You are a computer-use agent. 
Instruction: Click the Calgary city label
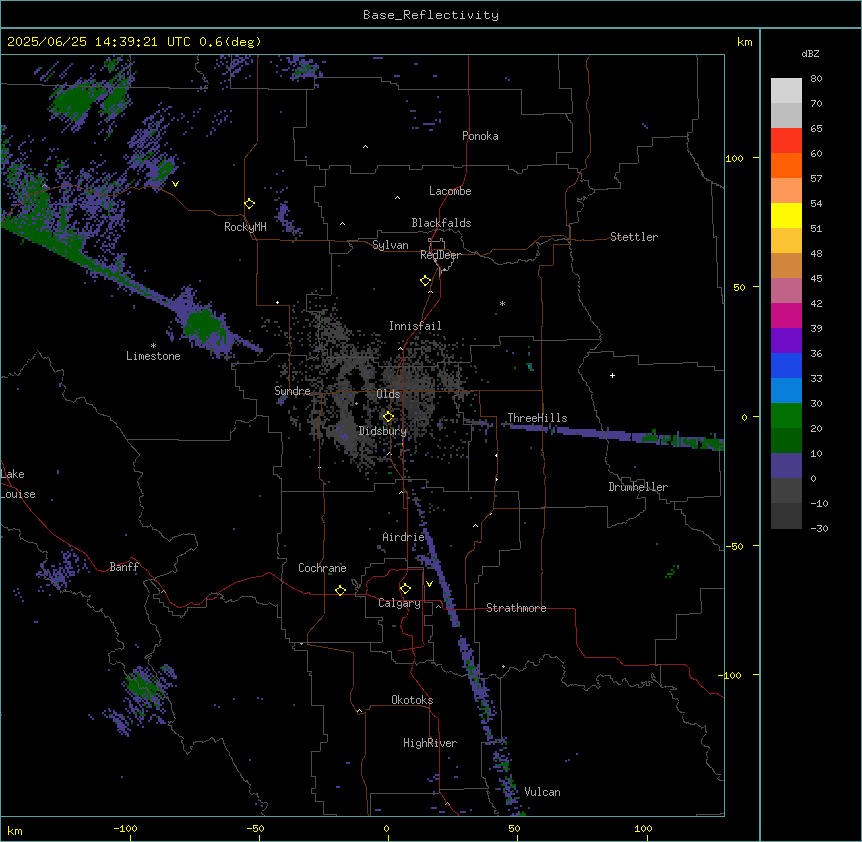tap(399, 603)
